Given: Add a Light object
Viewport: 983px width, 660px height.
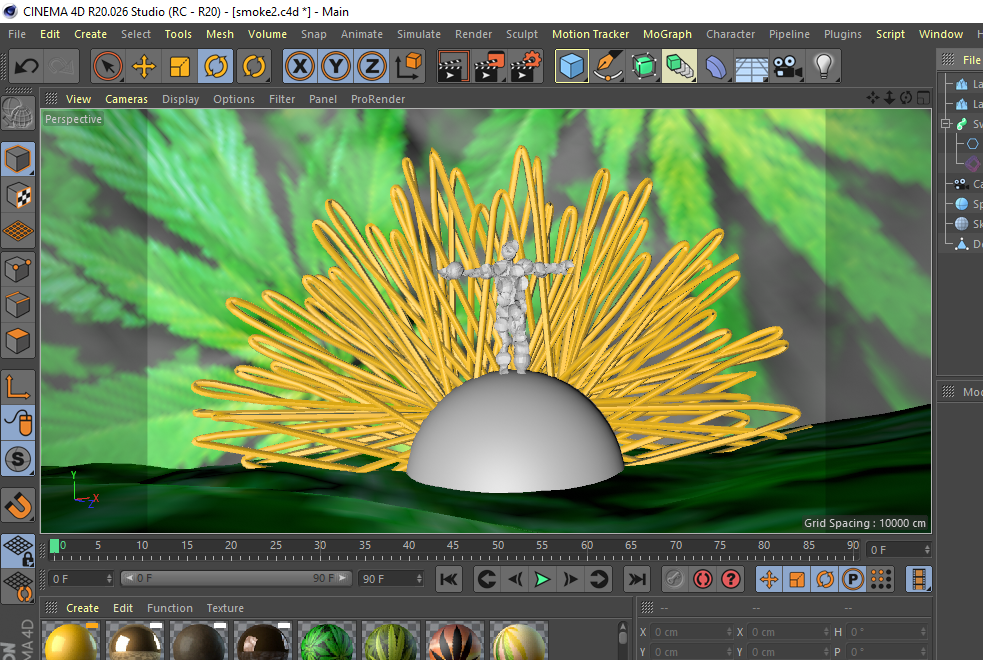Looking at the screenshot, I should tap(824, 66).
